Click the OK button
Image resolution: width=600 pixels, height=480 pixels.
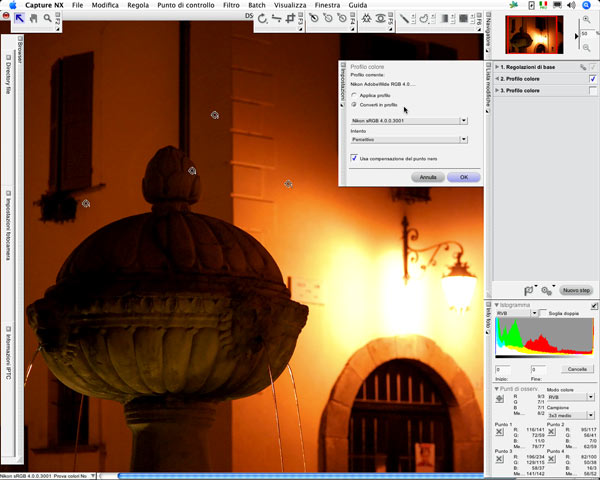click(464, 177)
